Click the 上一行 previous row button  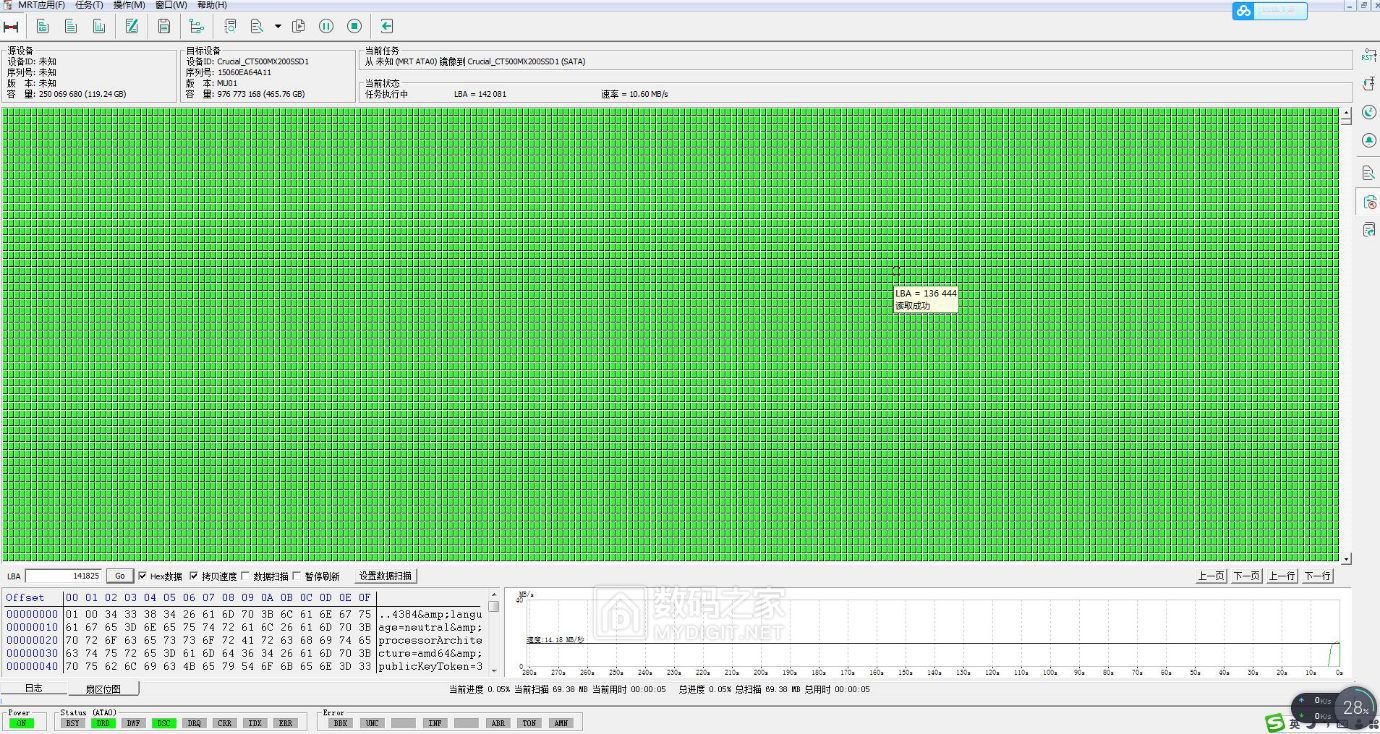[x=1282, y=576]
